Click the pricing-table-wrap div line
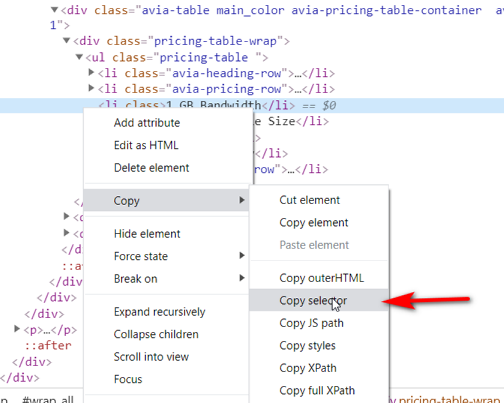 pos(181,41)
